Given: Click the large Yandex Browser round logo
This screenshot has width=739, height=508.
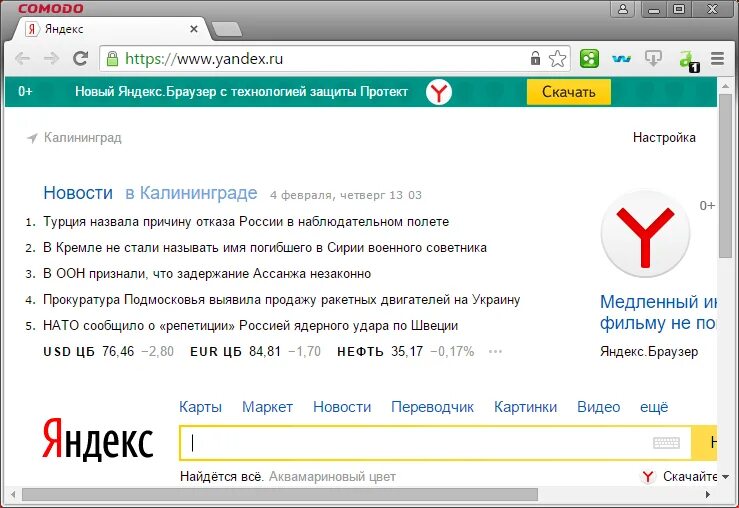Looking at the screenshot, I should (x=645, y=234).
